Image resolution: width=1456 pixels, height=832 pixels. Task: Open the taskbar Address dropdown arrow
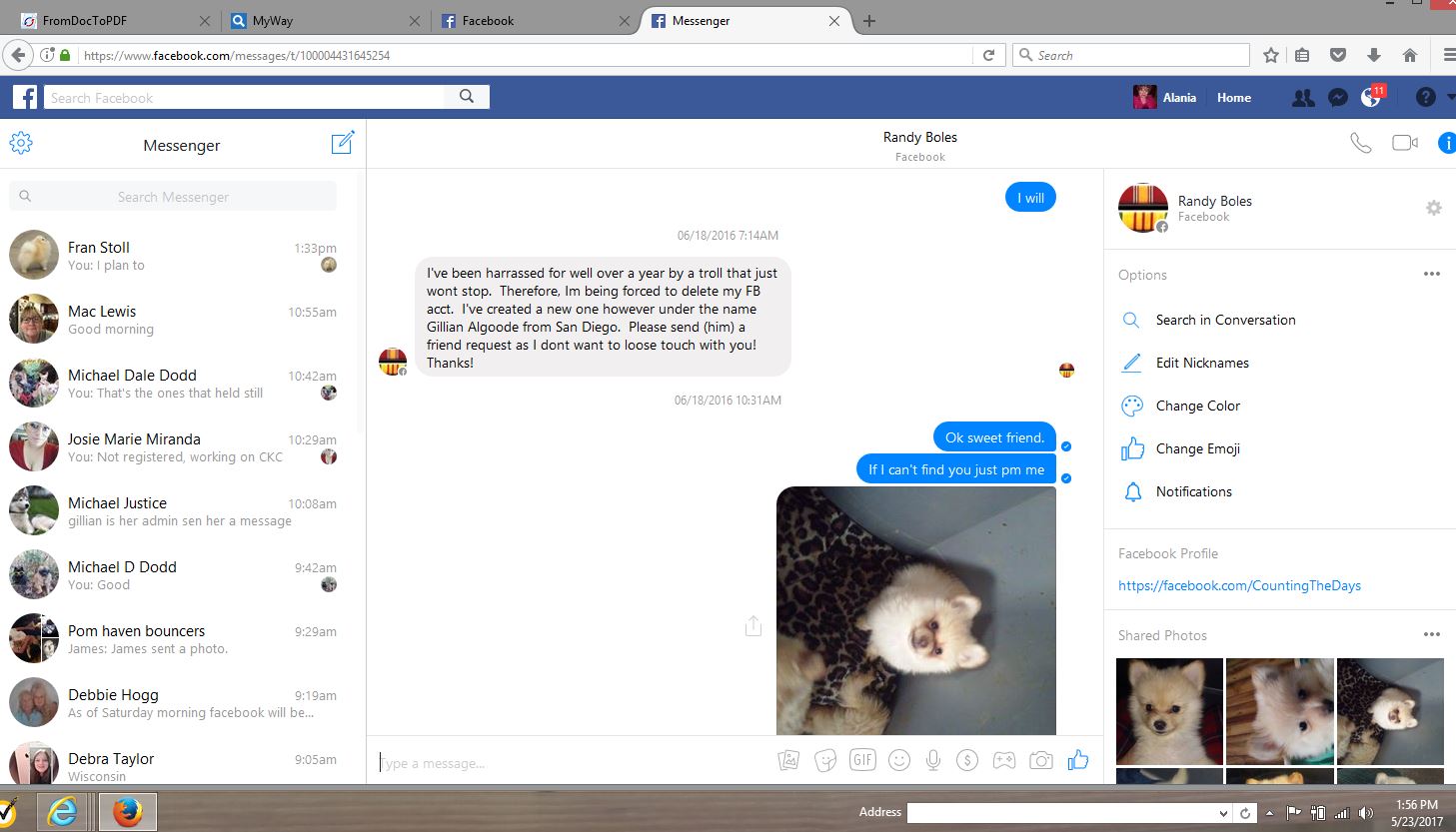[1223, 813]
